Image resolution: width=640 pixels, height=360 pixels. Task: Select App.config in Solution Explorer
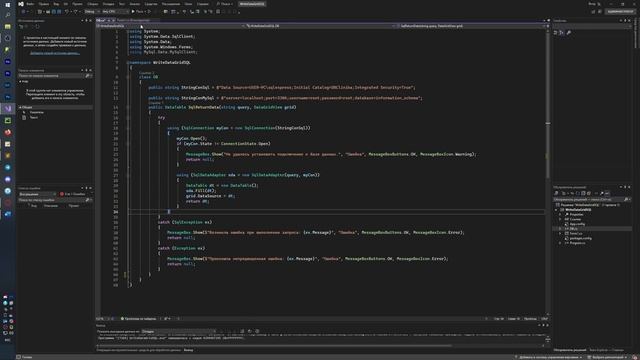(x=577, y=224)
